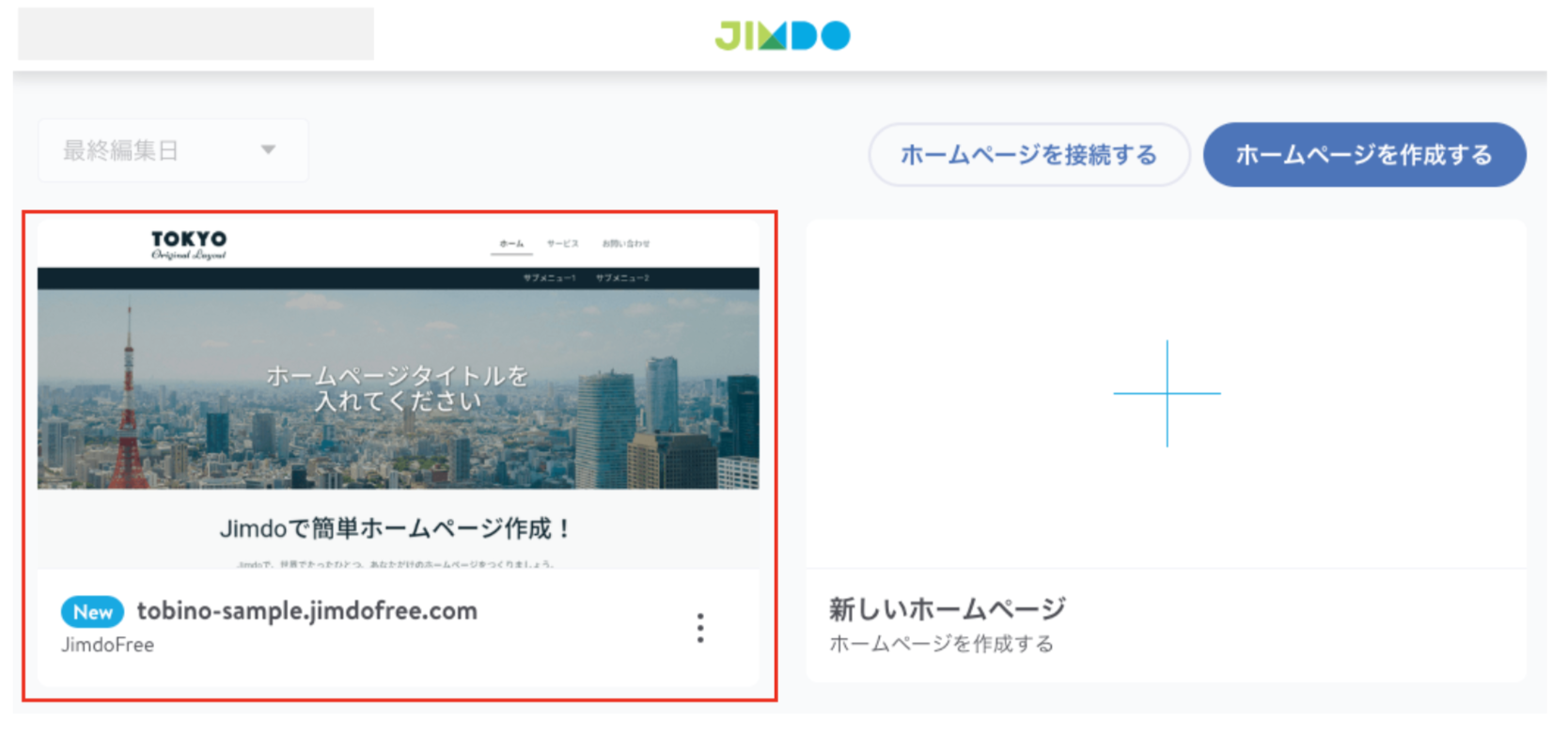Click the ホームページを接続する button

point(1029,154)
